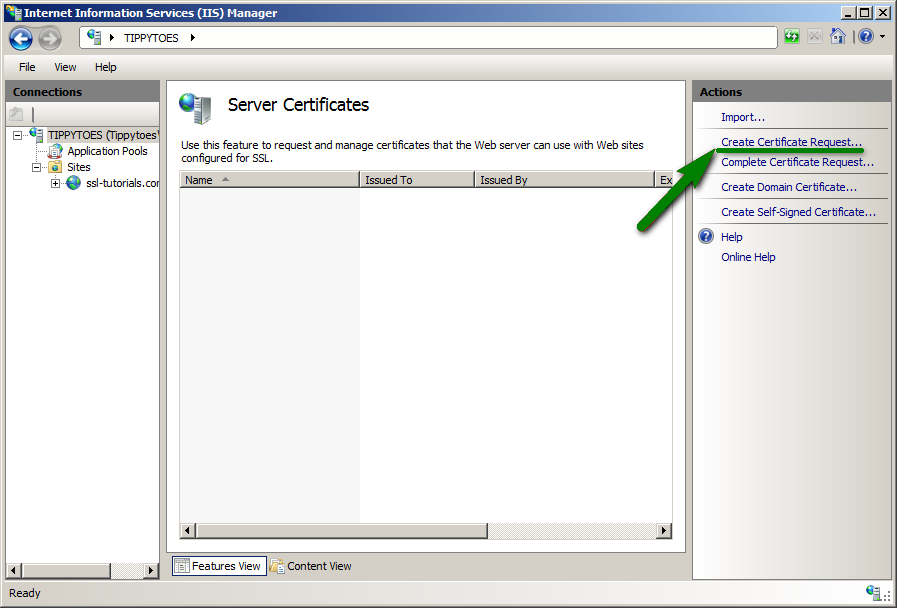The height and width of the screenshot is (608, 897).
Task: Click the greyed Forward navigation arrow
Action: 50,39
